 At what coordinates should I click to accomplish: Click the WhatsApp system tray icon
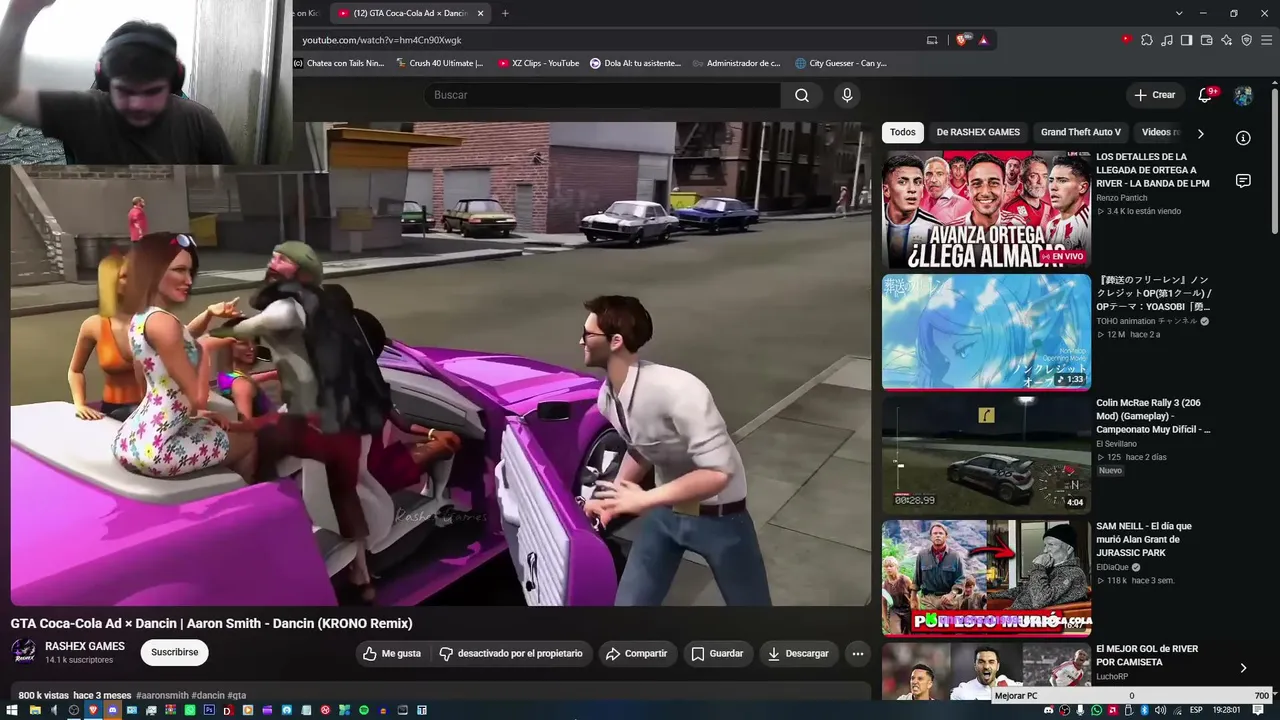(1096, 710)
